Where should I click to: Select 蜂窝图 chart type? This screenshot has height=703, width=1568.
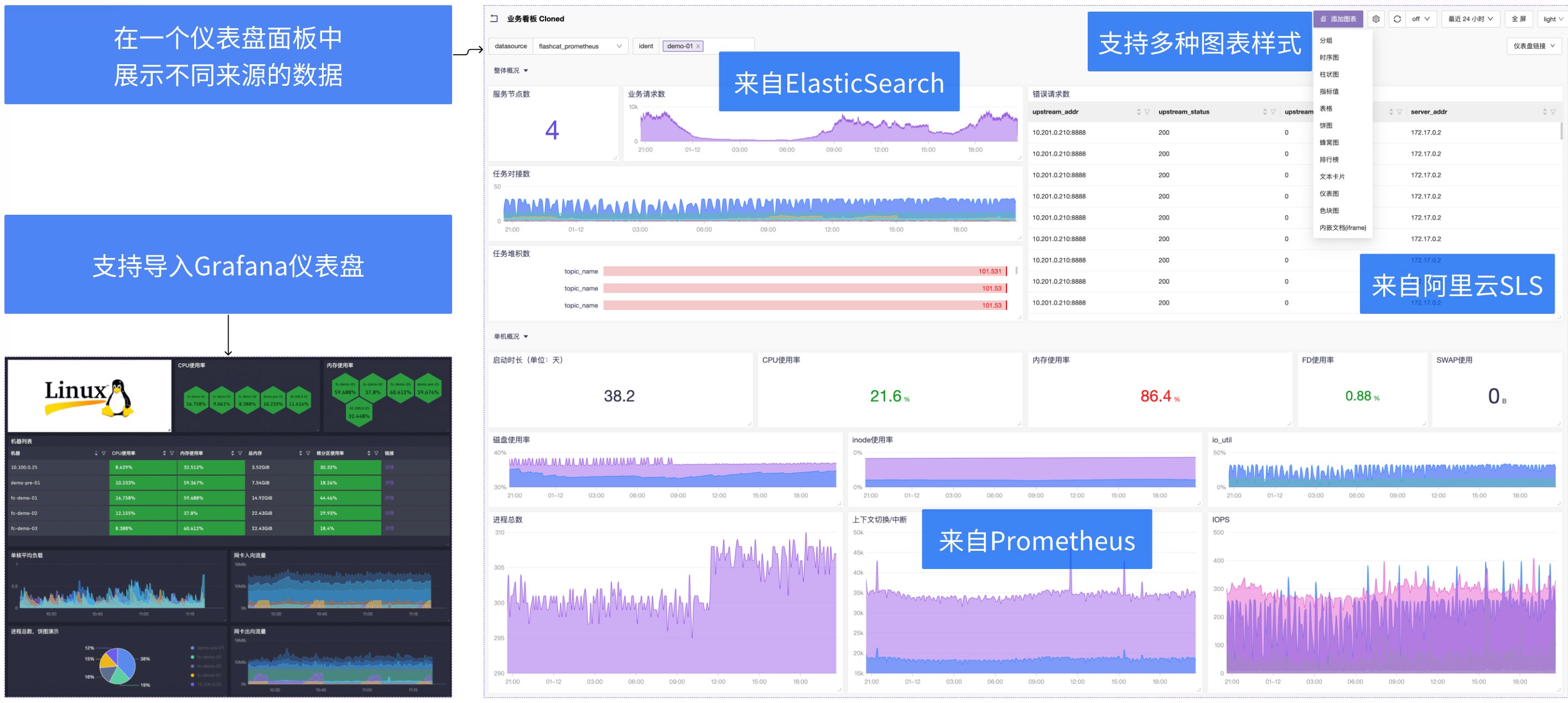(x=1343, y=143)
